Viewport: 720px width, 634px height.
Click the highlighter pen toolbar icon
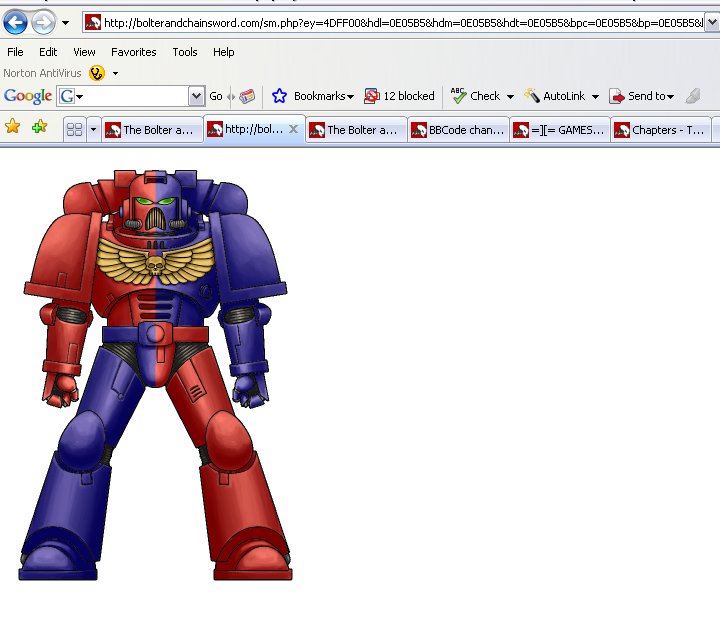tap(693, 96)
